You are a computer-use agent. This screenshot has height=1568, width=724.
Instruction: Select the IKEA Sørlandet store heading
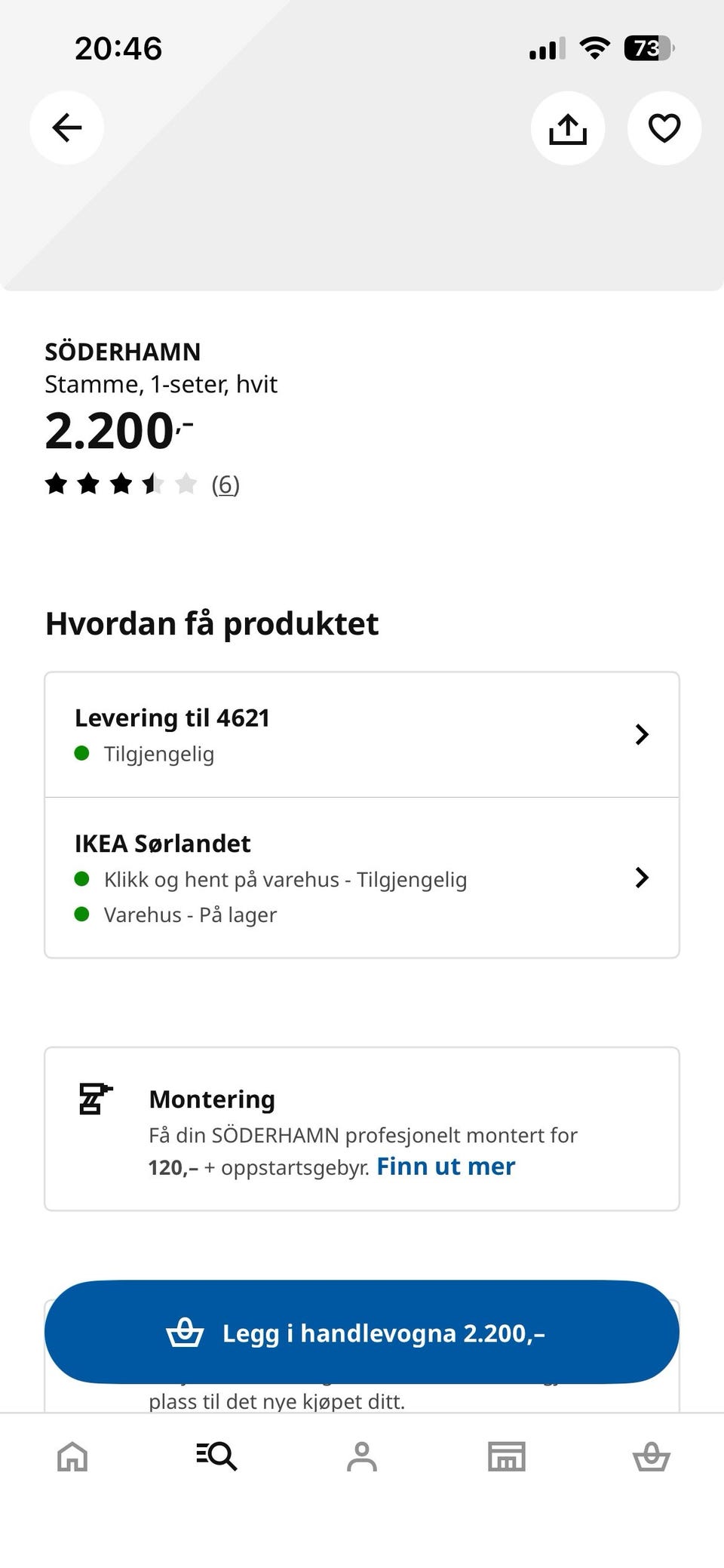pyautogui.click(x=162, y=843)
